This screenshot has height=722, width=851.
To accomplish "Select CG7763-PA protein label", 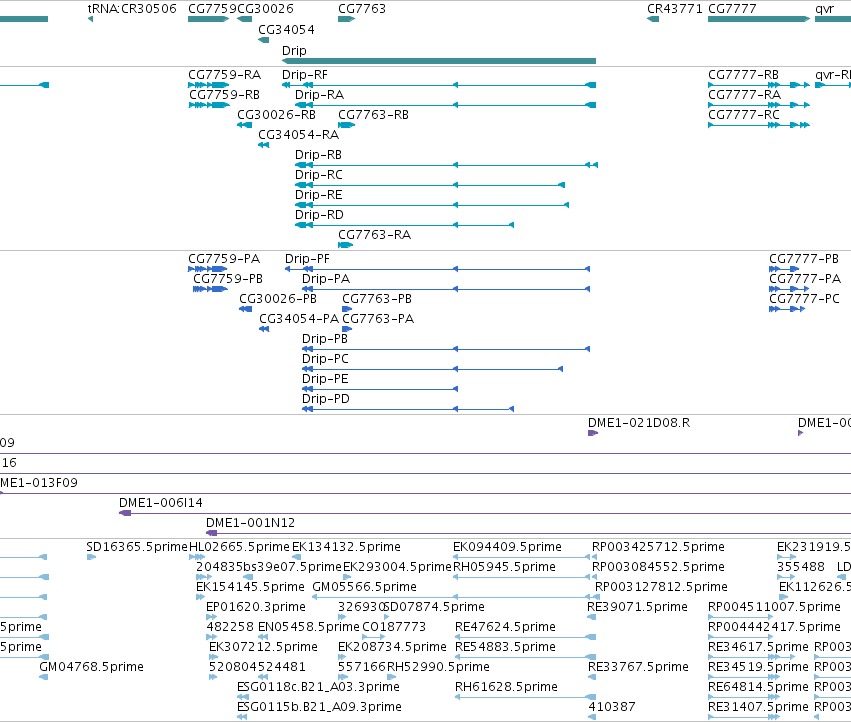I will click(x=378, y=319).
